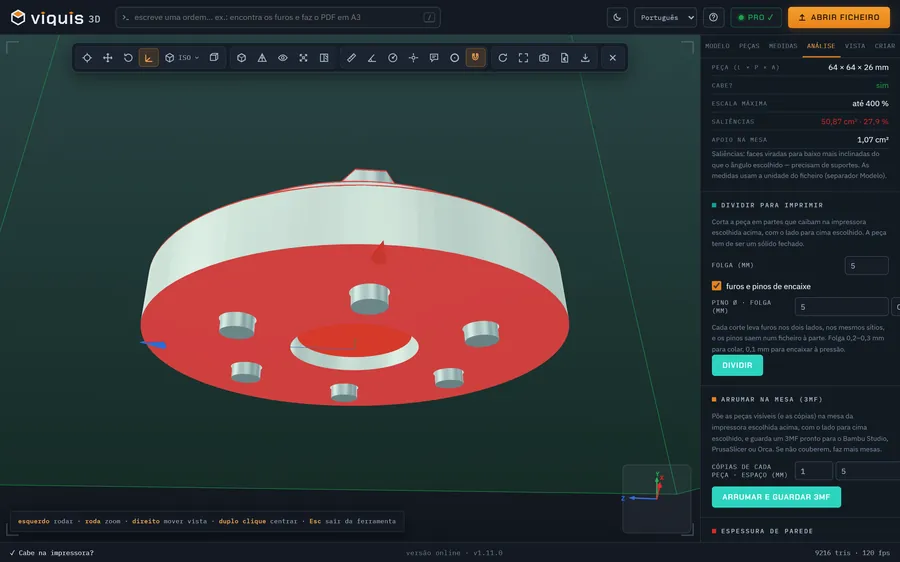Click the espaço (mm) input field
This screenshot has height=562, width=900.
pyautogui.click(x=867, y=471)
